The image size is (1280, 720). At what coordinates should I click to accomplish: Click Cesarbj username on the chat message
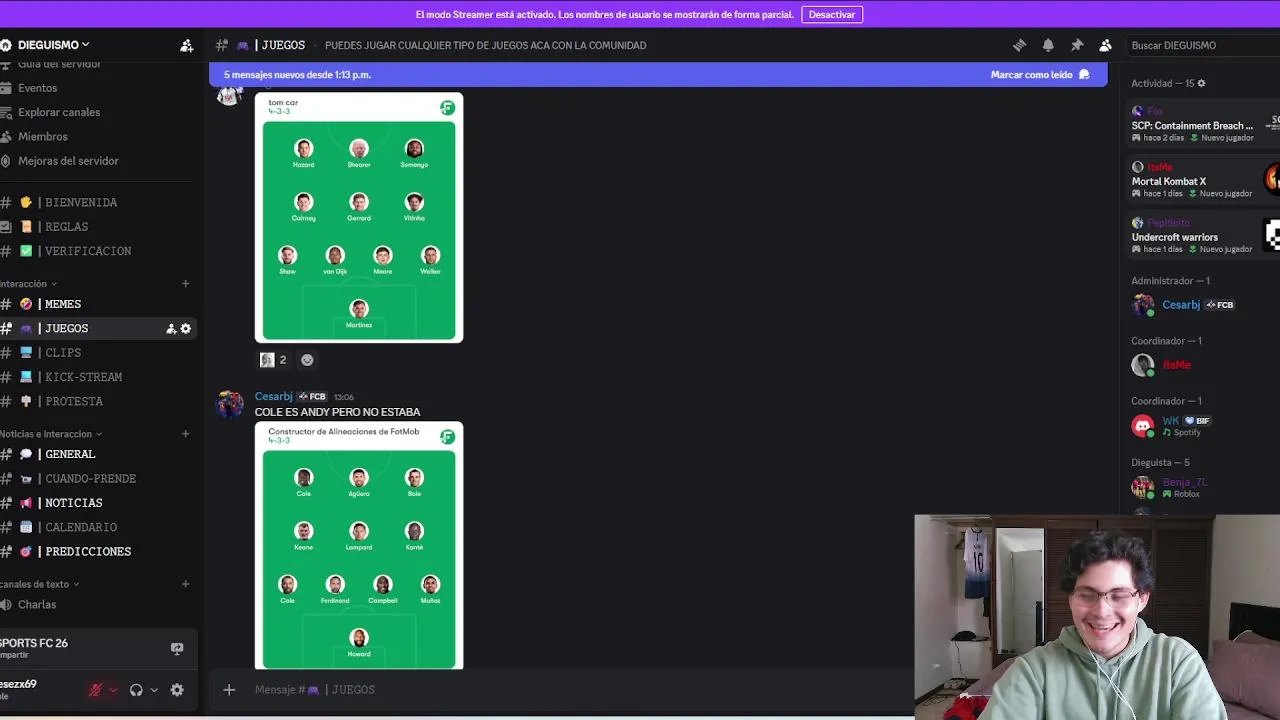pos(273,397)
